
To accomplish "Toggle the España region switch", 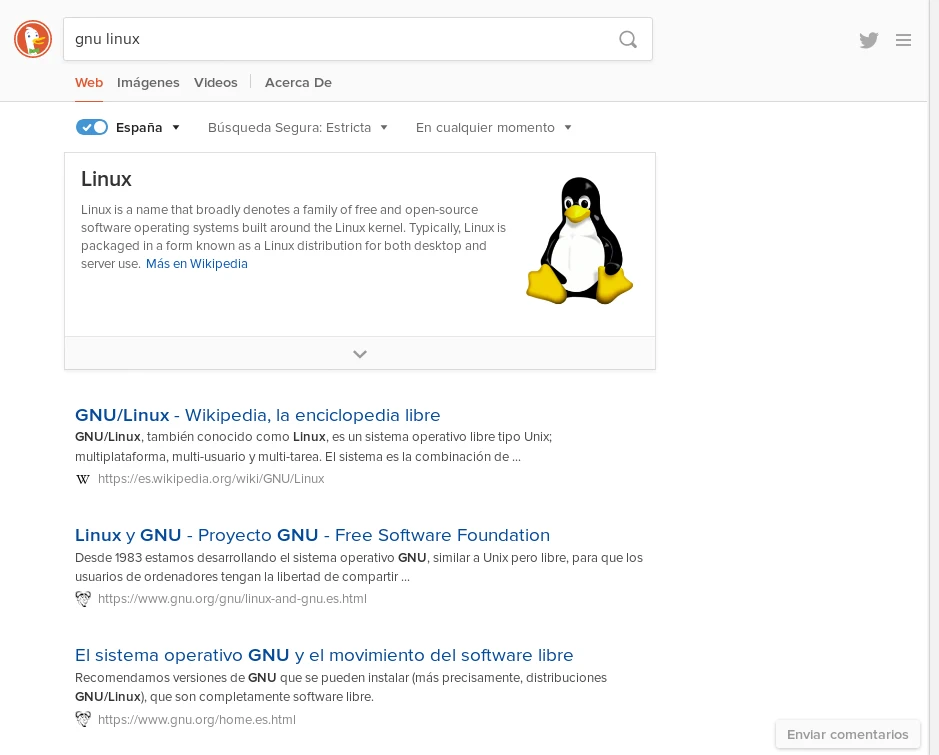I will [92, 127].
